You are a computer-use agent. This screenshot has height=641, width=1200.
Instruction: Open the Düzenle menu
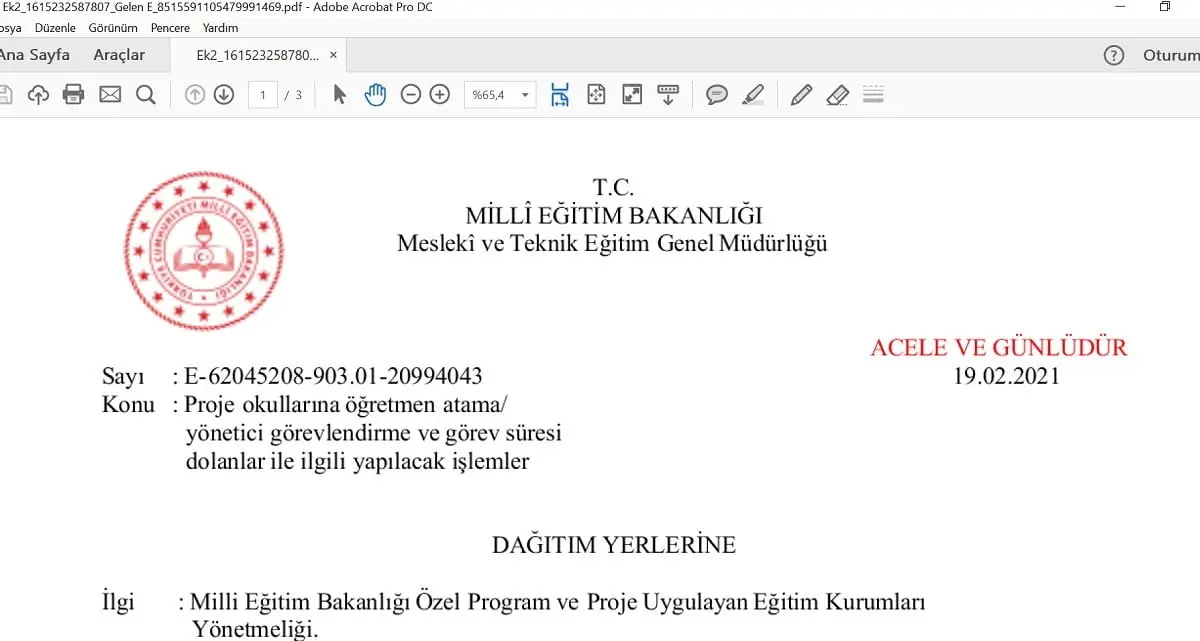pos(55,28)
